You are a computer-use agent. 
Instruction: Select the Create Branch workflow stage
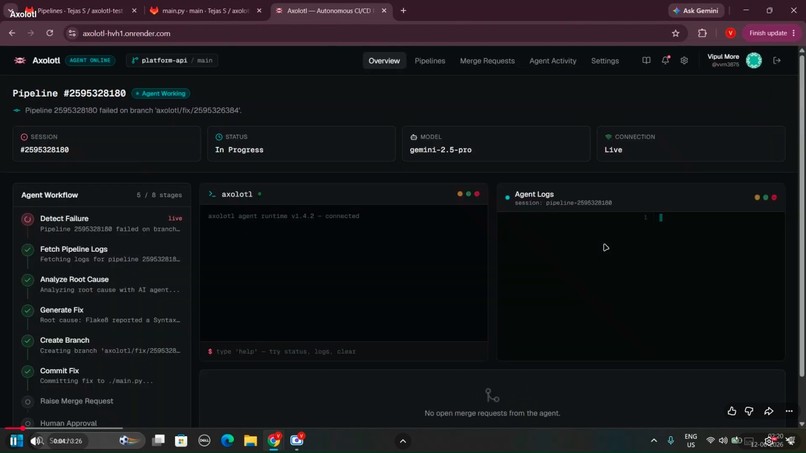(102, 345)
